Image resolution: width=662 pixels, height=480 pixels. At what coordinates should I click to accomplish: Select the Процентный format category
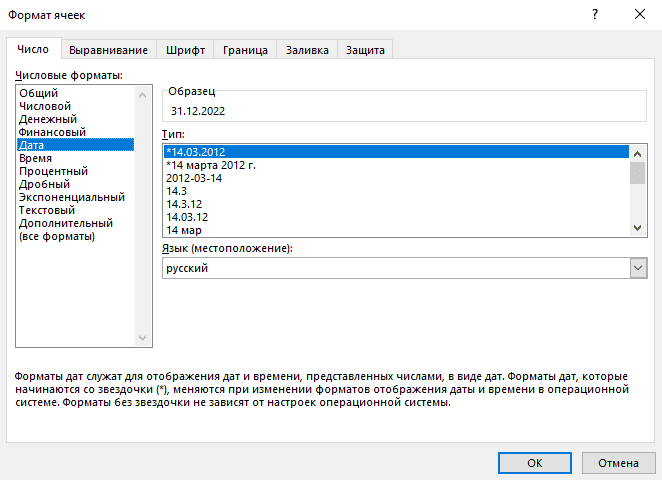(53, 171)
